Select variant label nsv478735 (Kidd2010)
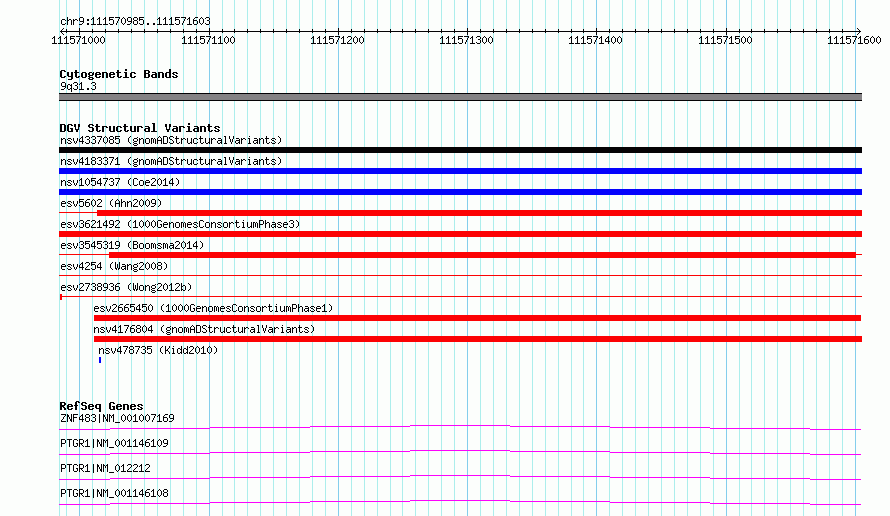This screenshot has width=890, height=516. pyautogui.click(x=158, y=350)
